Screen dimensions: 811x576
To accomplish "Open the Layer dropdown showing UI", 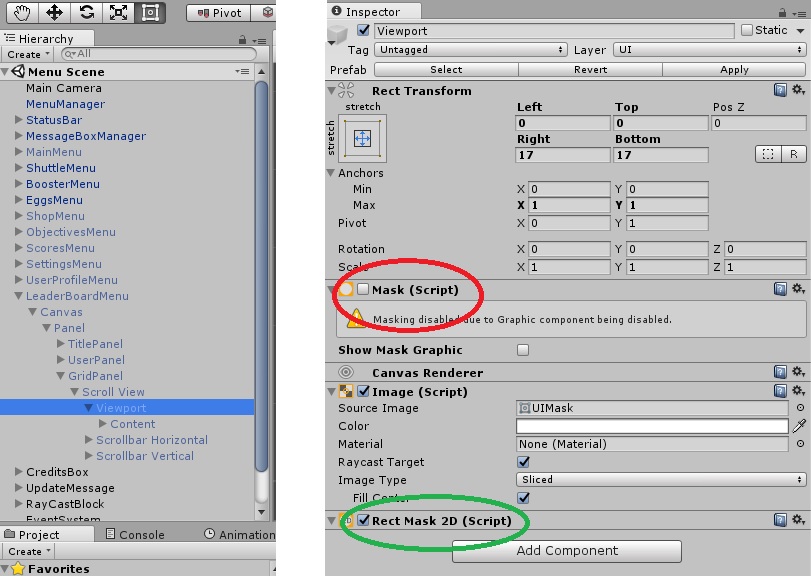I will pos(710,50).
